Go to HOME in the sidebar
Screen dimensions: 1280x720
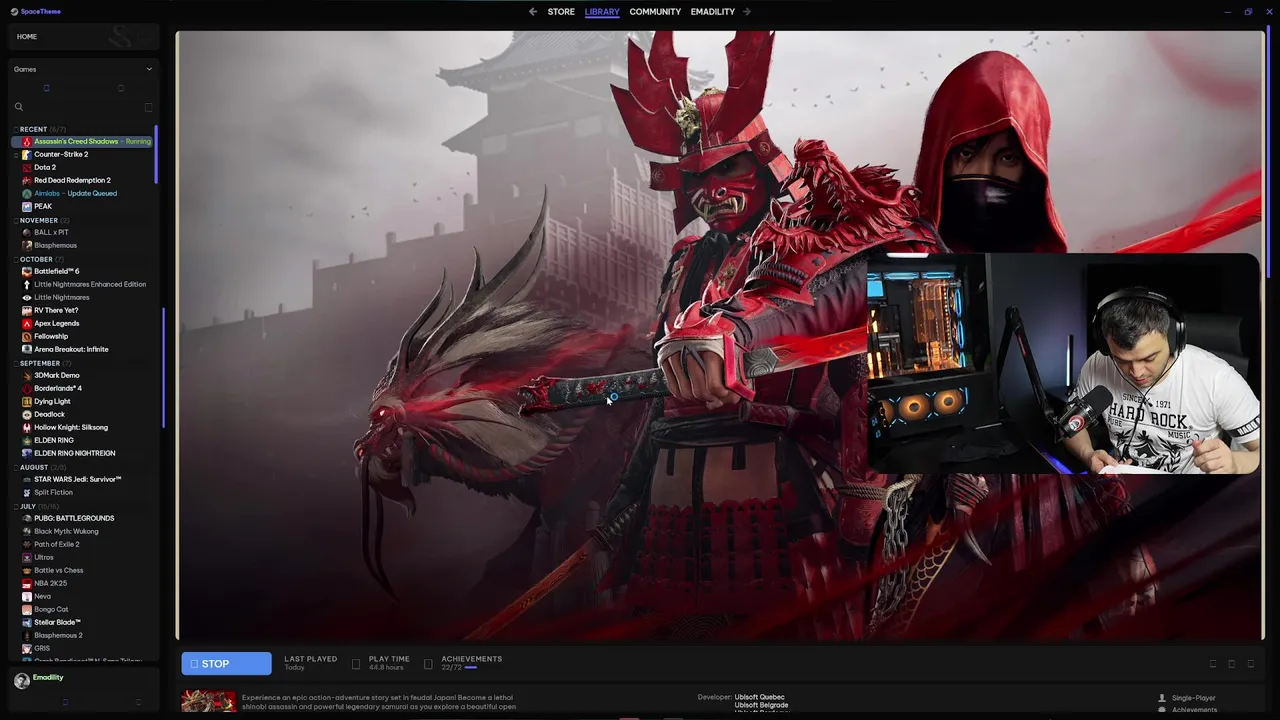click(27, 37)
